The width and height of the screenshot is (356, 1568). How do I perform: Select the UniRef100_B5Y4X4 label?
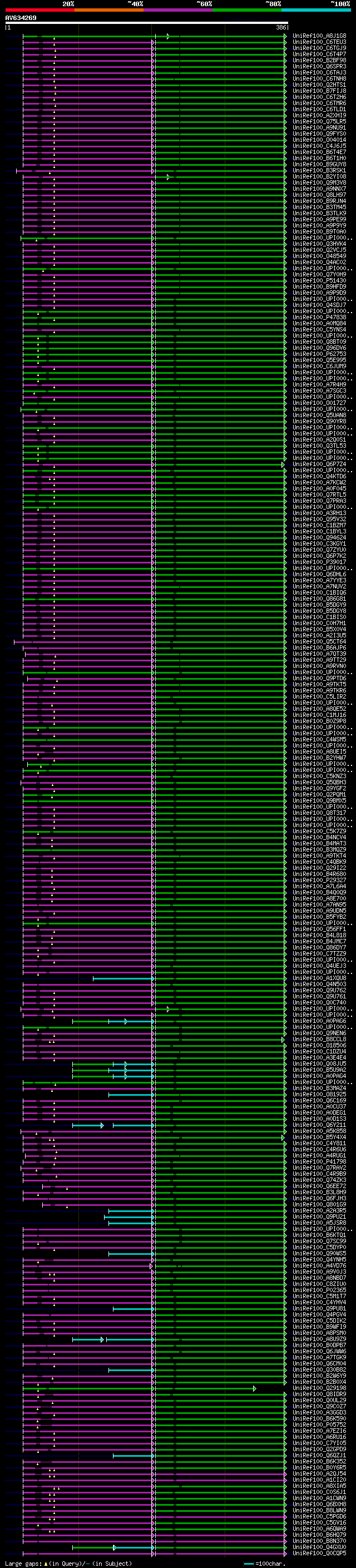pyautogui.click(x=319, y=1137)
